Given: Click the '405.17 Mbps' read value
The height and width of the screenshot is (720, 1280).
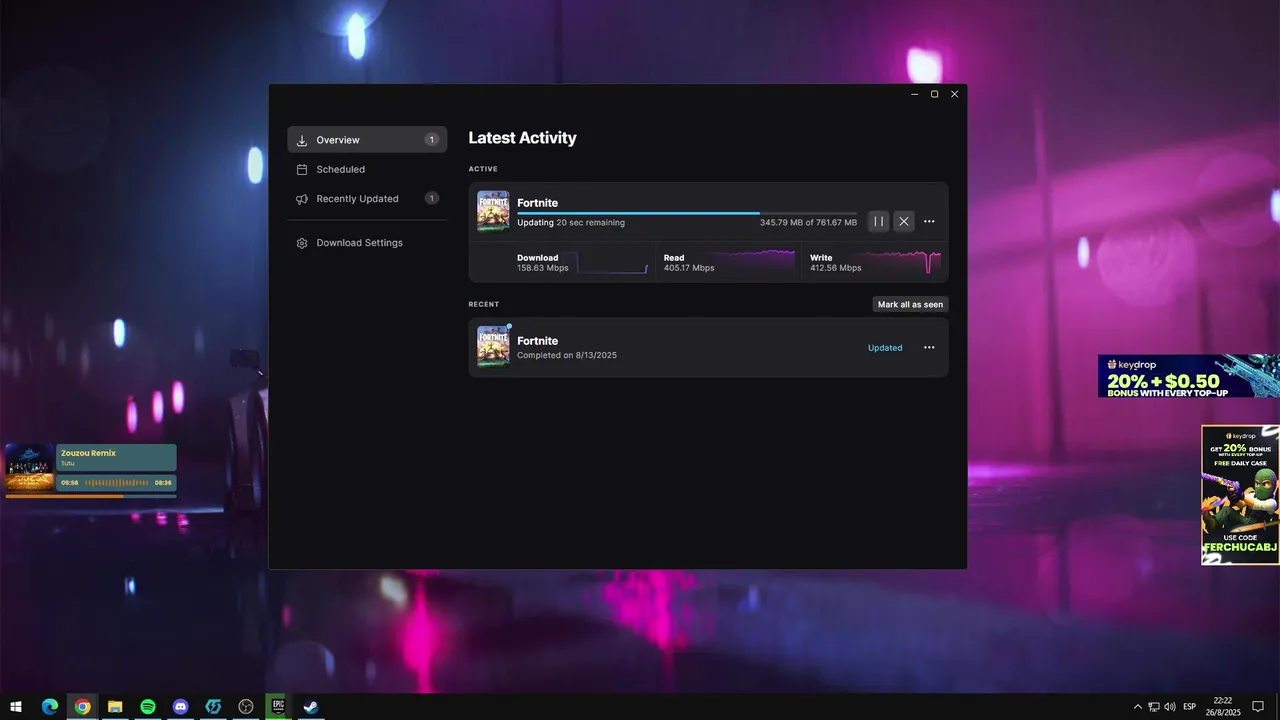Looking at the screenshot, I should point(689,268).
